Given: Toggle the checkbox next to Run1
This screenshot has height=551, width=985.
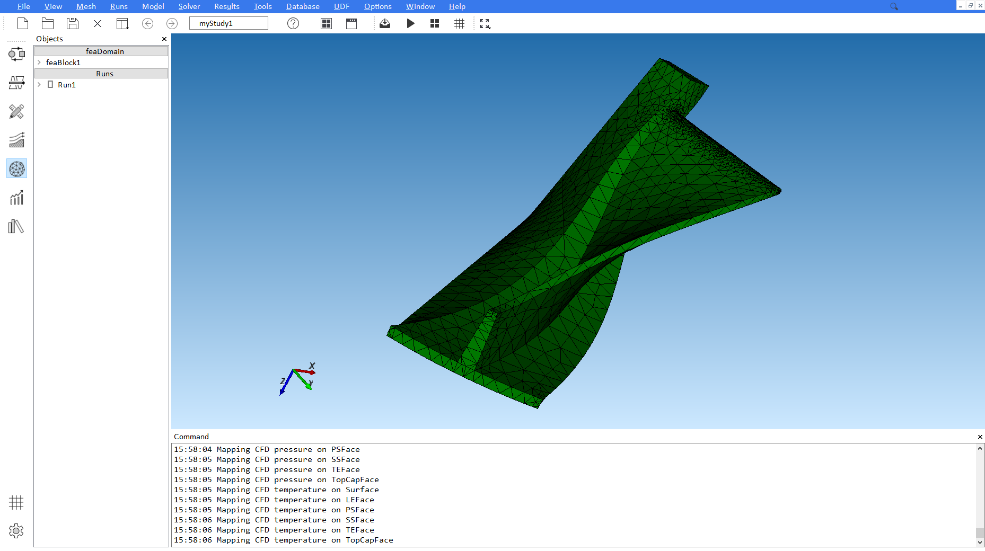Looking at the screenshot, I should pyautogui.click(x=51, y=84).
